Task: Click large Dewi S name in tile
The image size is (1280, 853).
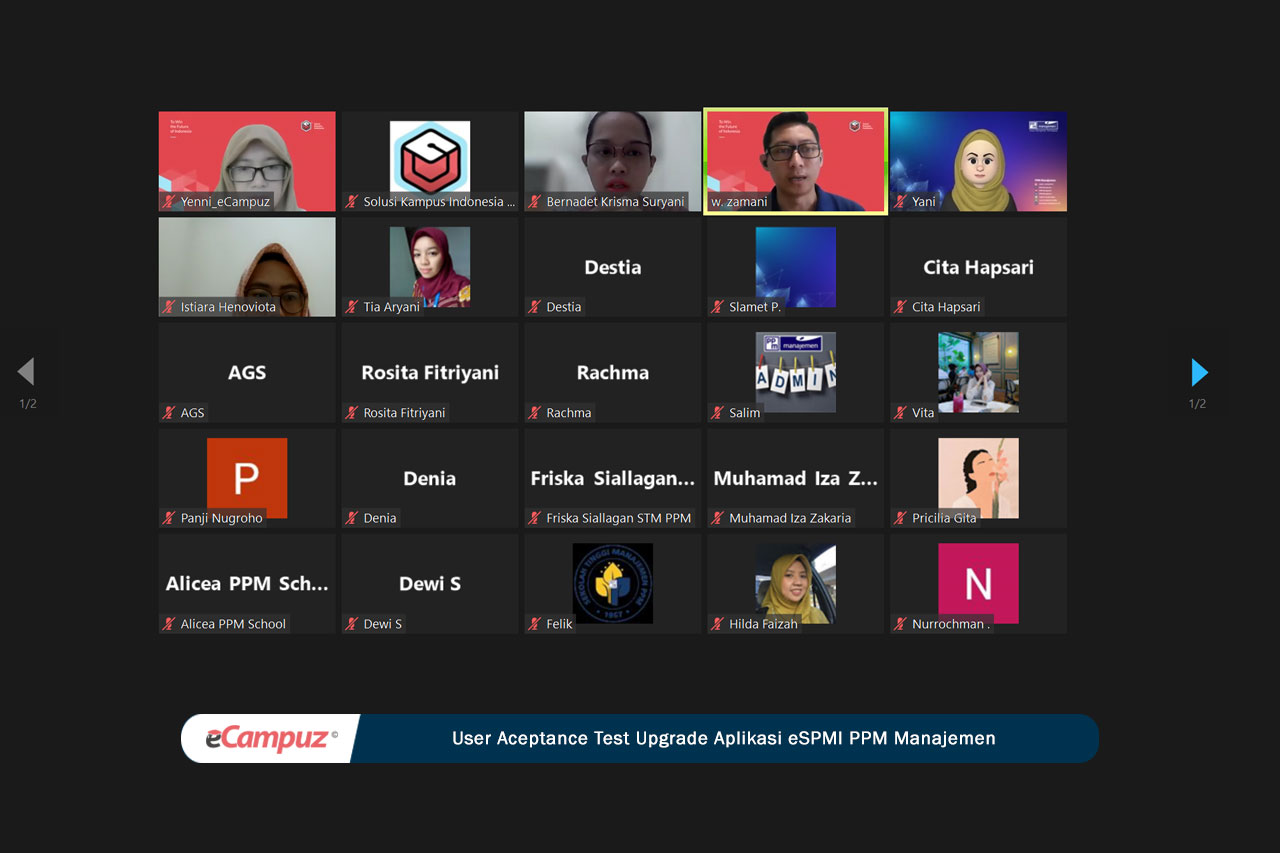Action: [430, 584]
